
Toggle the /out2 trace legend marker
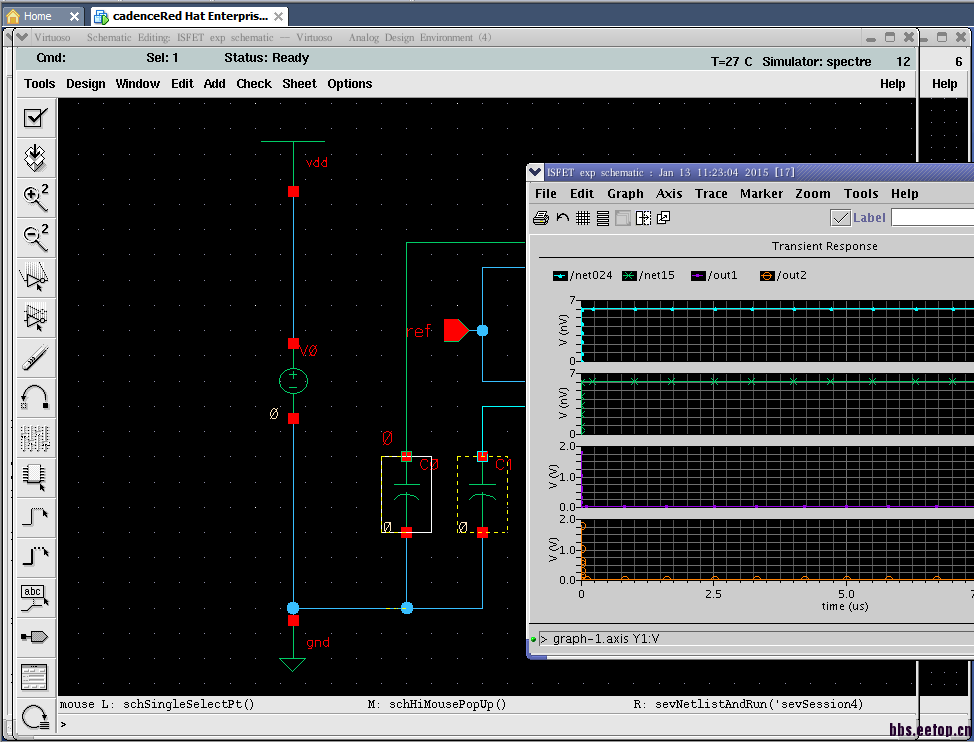click(767, 276)
